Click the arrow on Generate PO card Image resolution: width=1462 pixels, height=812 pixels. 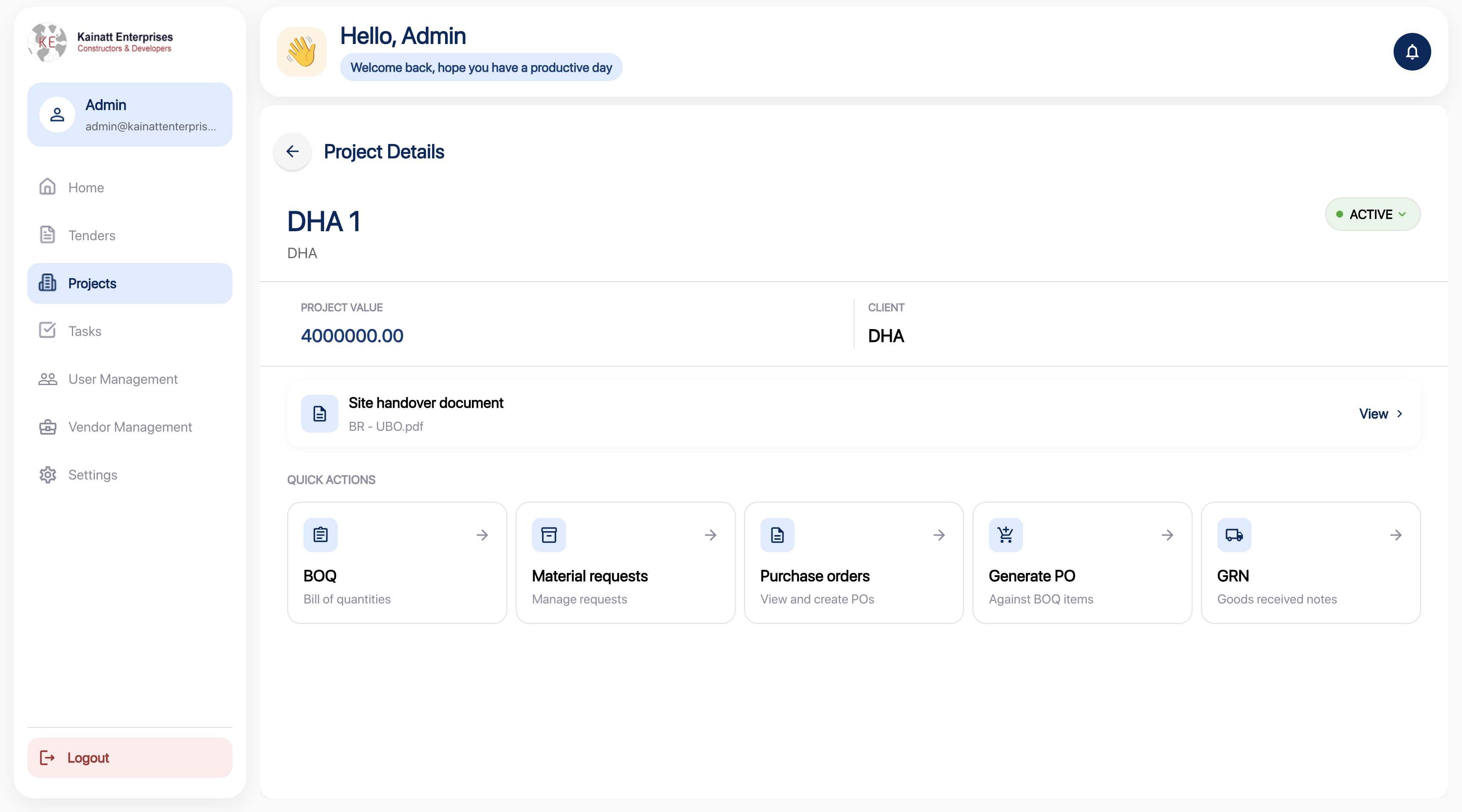coord(1167,535)
